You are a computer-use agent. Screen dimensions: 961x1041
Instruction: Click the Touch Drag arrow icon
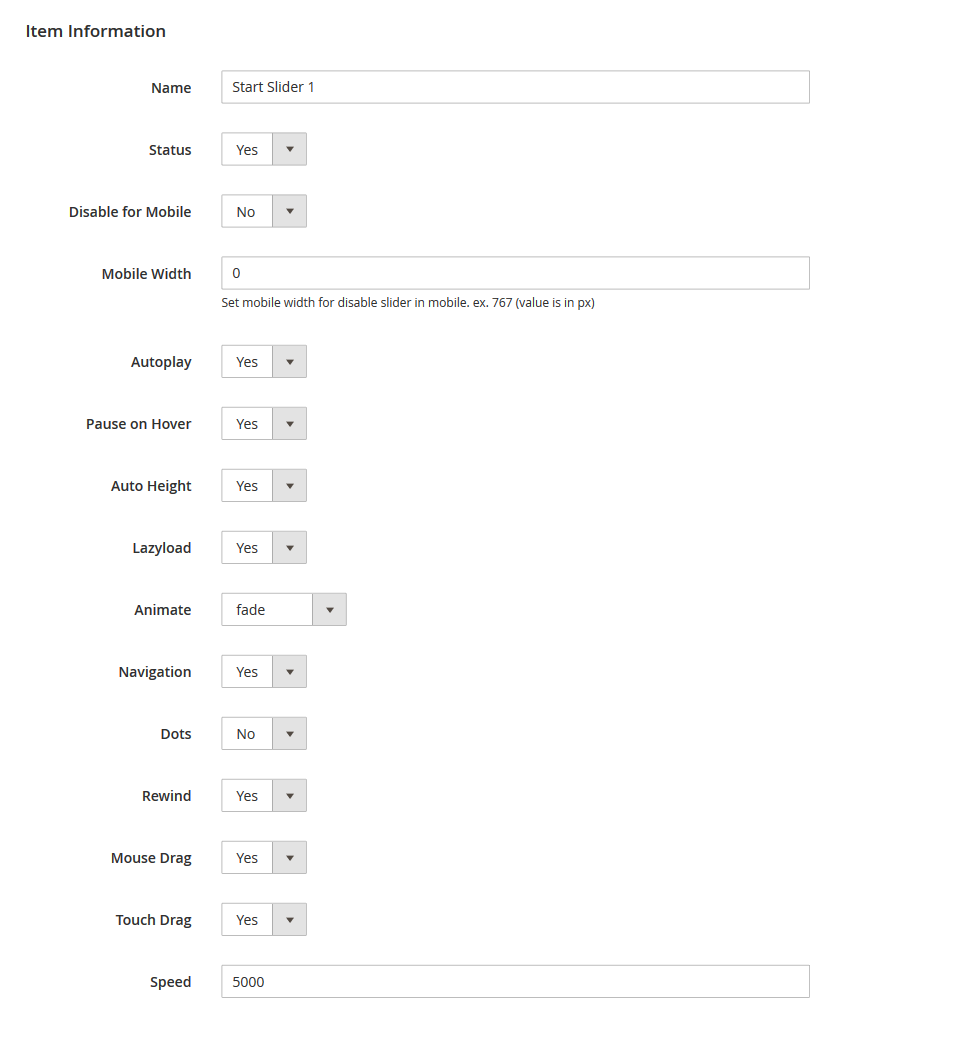coord(290,919)
